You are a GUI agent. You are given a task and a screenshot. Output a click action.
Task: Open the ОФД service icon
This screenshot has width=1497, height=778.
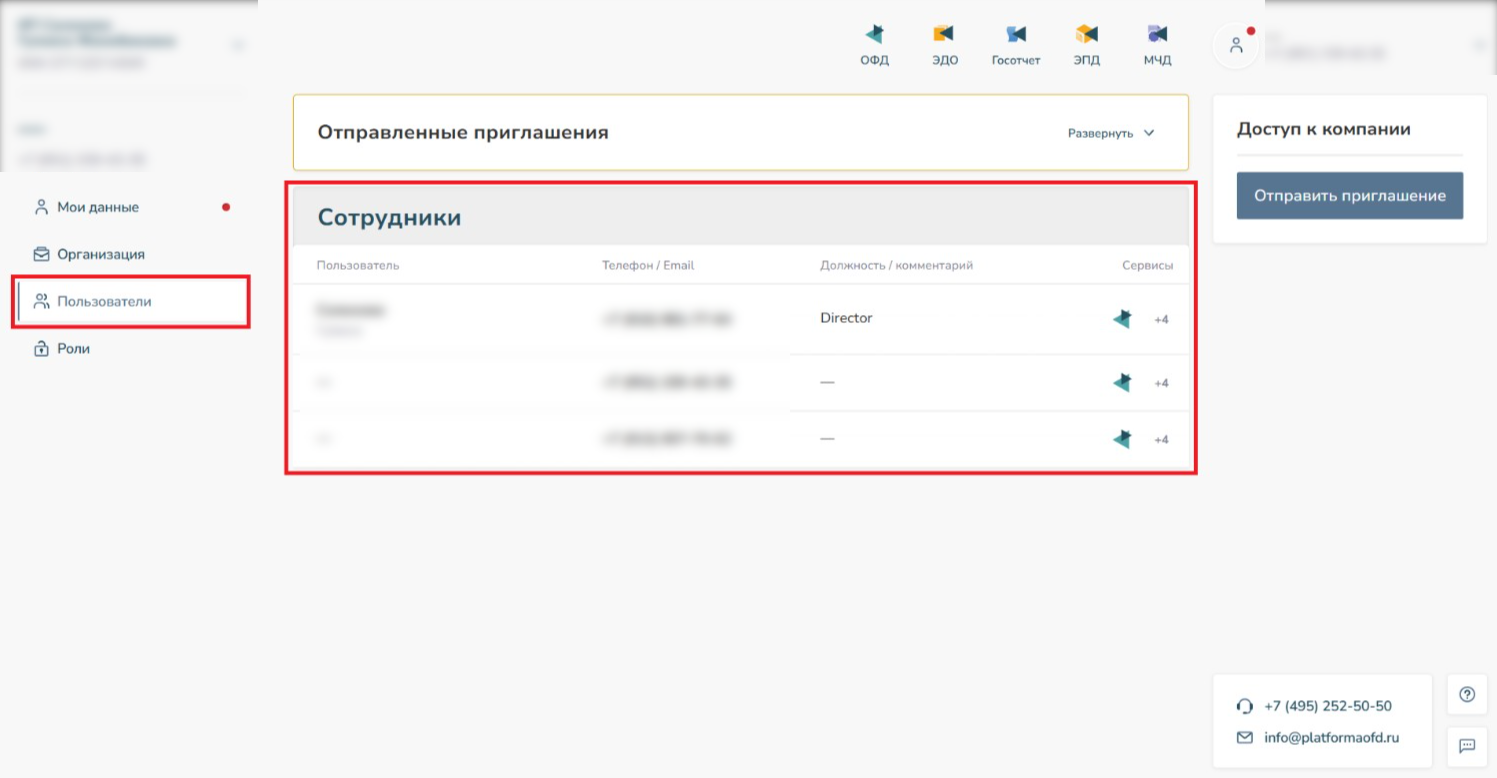(874, 43)
